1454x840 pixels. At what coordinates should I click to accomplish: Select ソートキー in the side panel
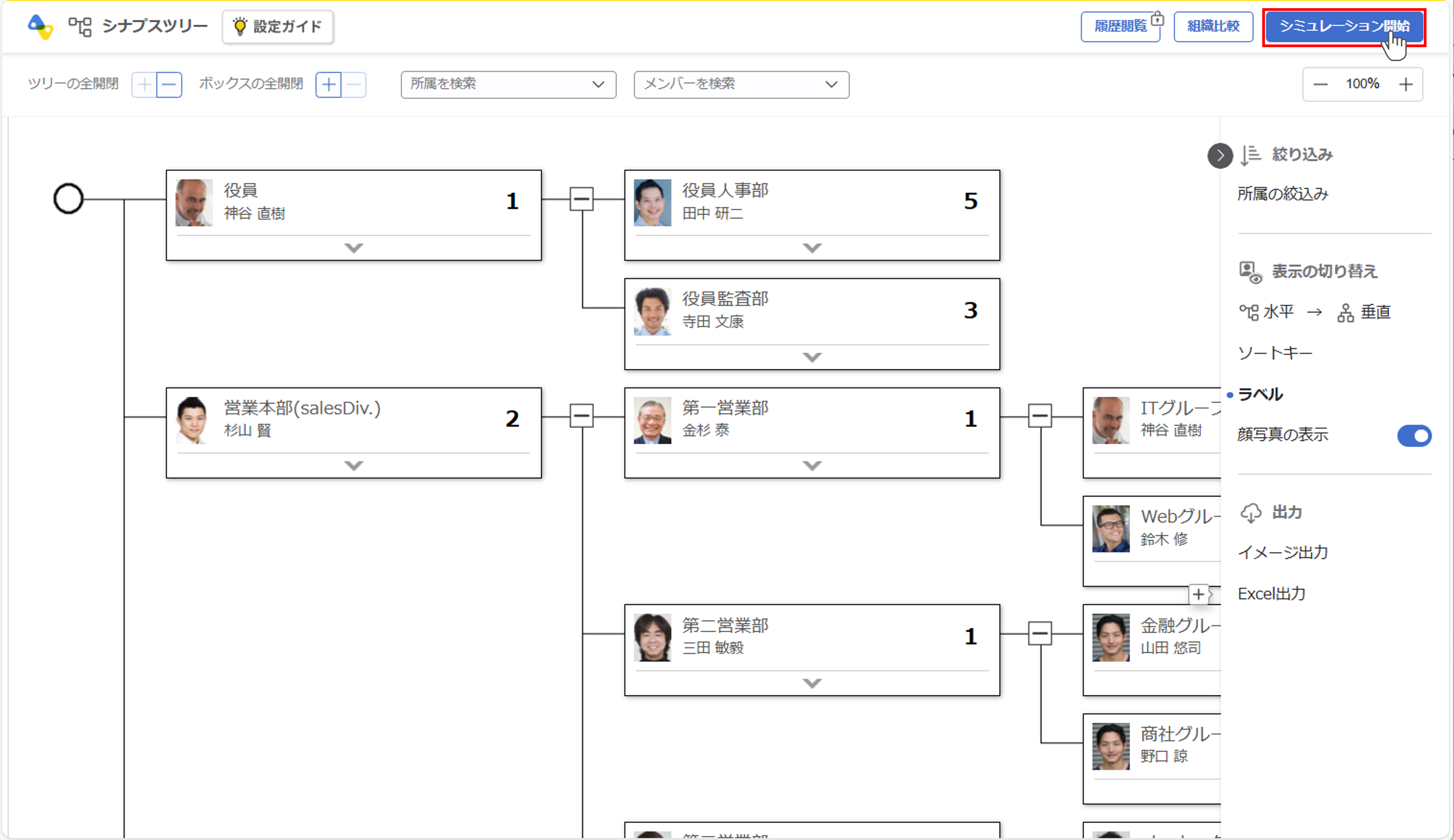(x=1275, y=353)
